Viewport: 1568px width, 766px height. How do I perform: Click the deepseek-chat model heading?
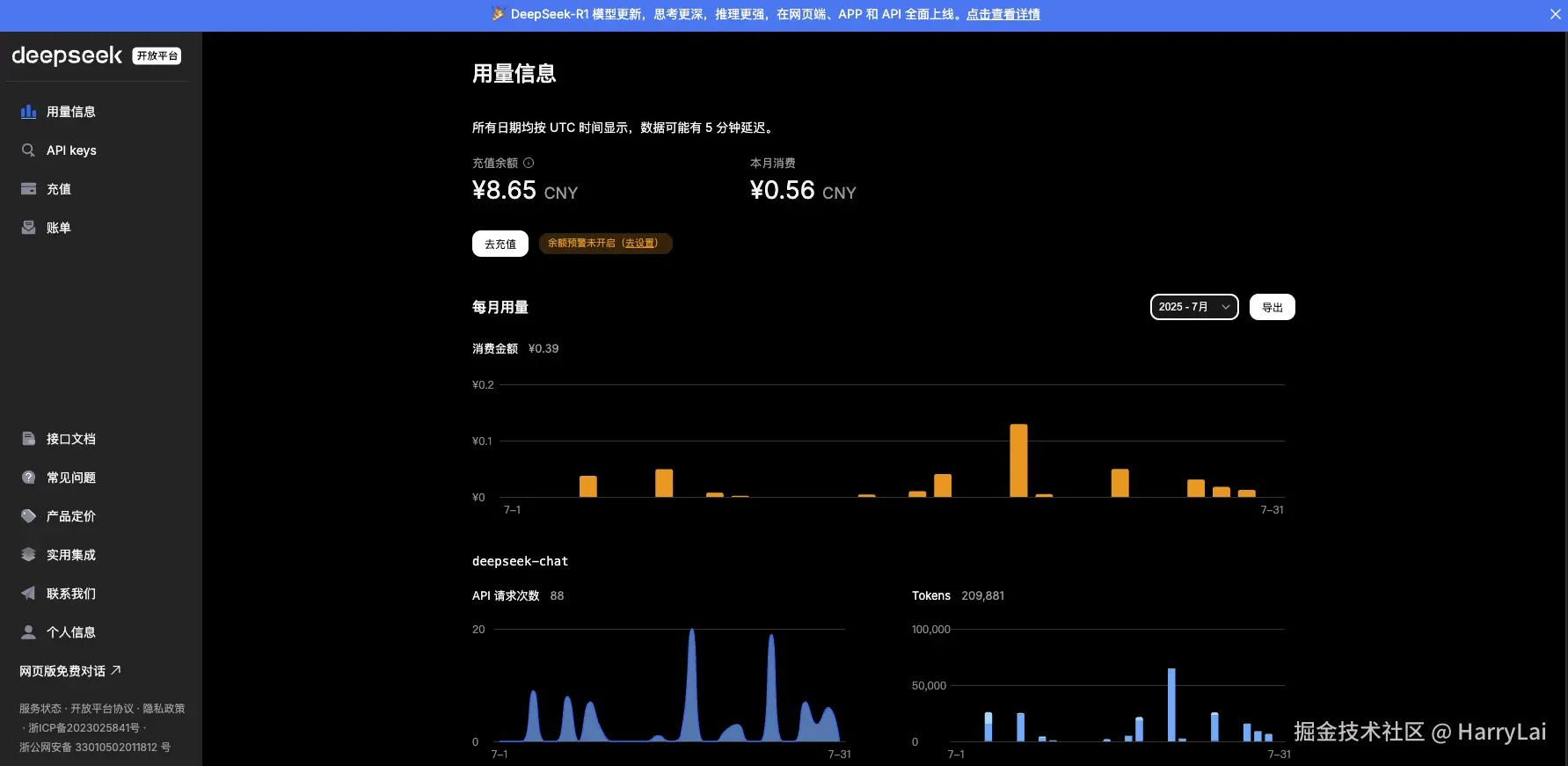tap(520, 561)
